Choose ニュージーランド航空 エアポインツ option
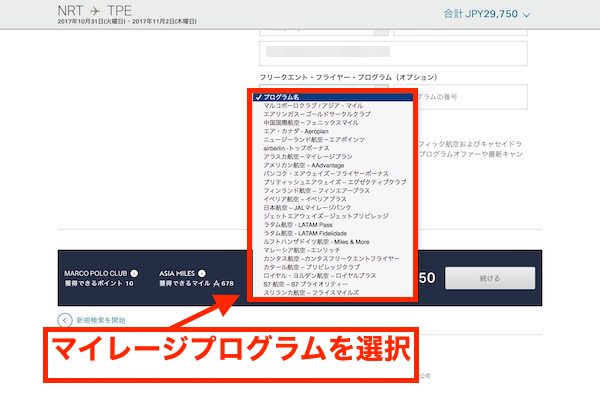Image resolution: width=600 pixels, height=400 pixels. point(333,140)
